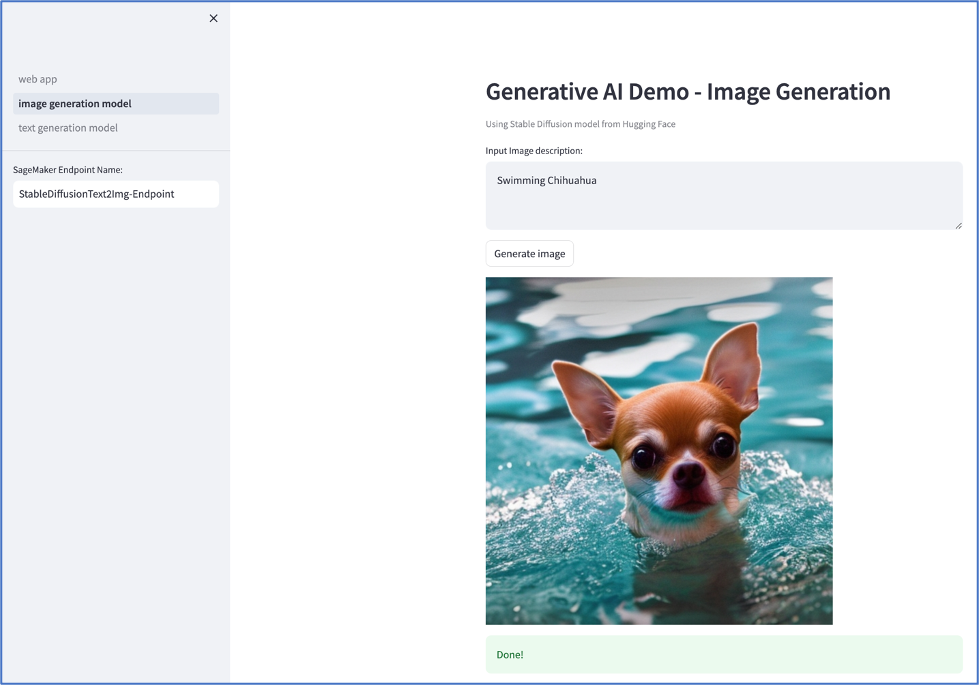Click the Generate image button
This screenshot has width=979, height=685.
click(529, 254)
